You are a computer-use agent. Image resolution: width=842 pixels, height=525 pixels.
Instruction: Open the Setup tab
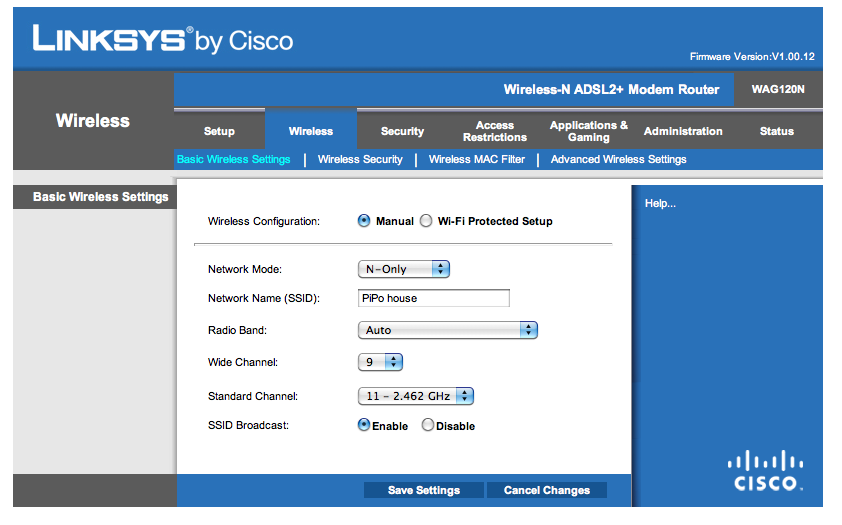219,131
